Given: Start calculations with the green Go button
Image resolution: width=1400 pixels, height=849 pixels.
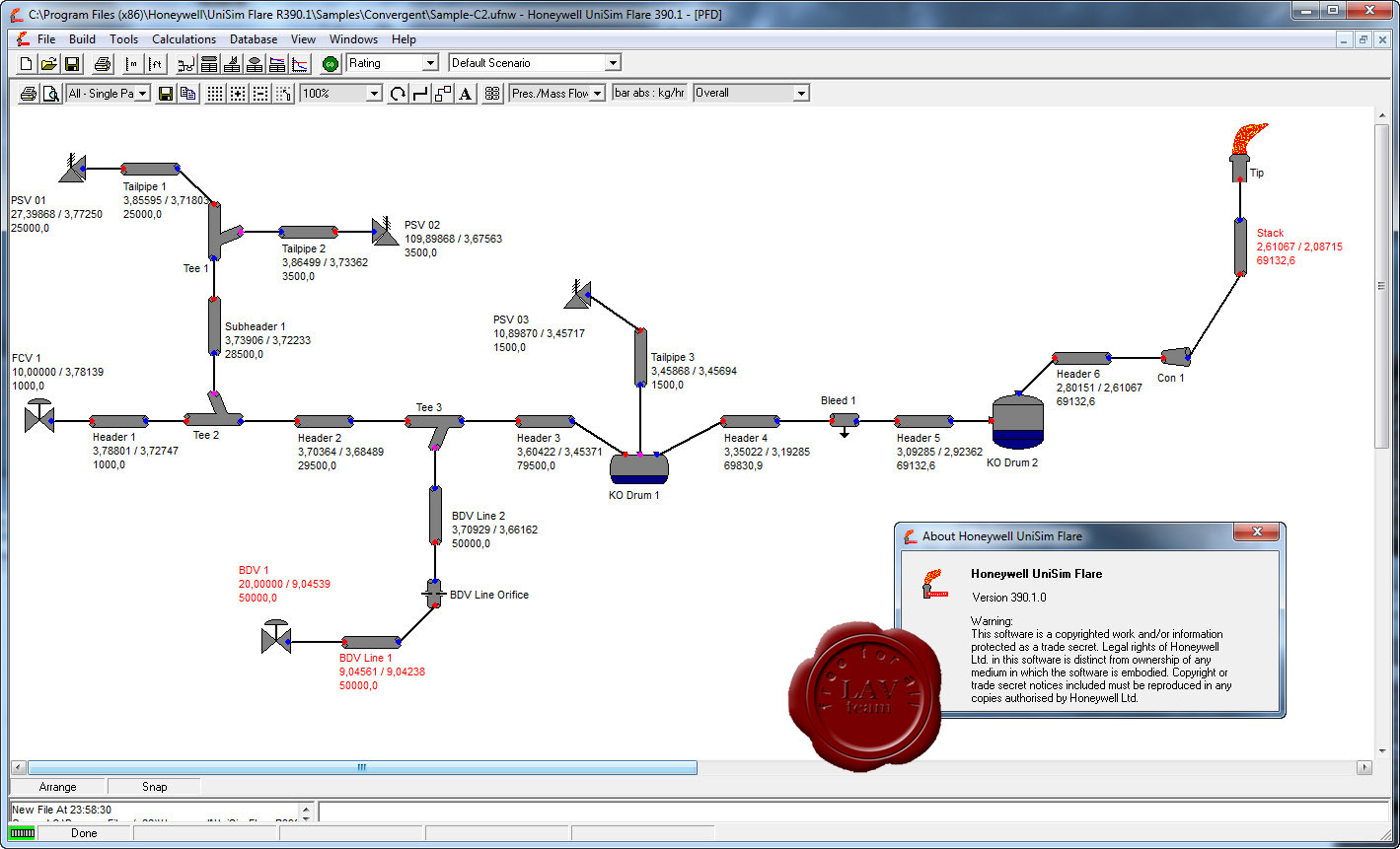Looking at the screenshot, I should point(331,63).
